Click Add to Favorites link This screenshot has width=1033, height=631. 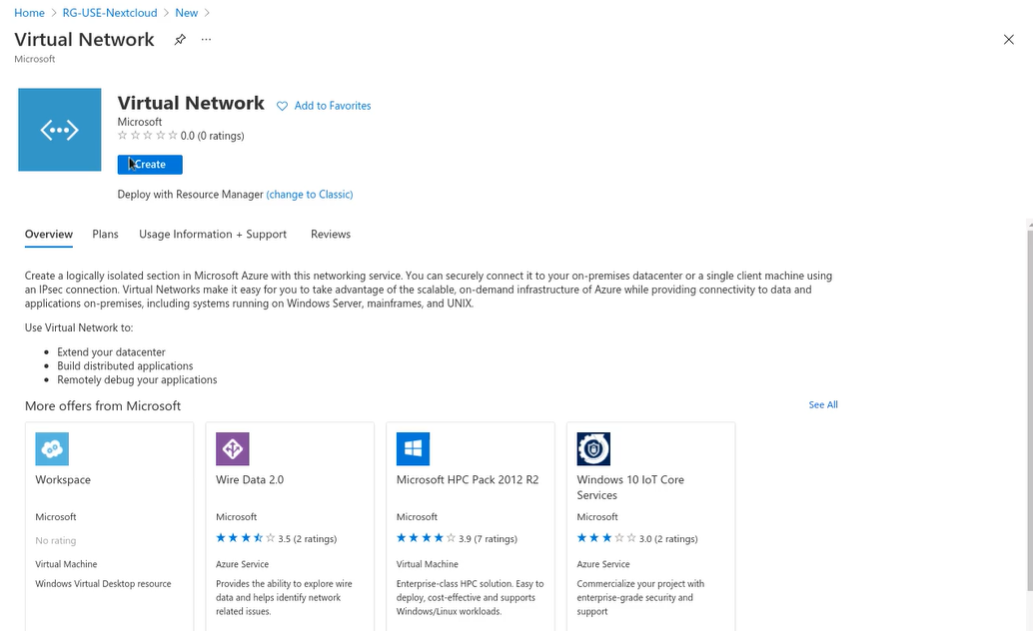(x=333, y=105)
